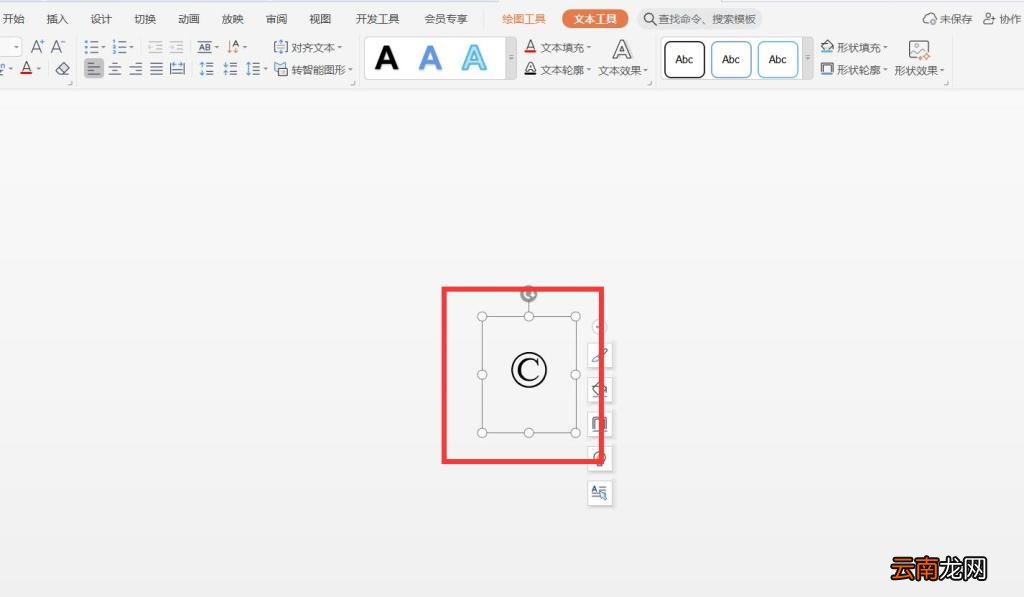Expand the shape style gallery
The width and height of the screenshot is (1024, 597).
pyautogui.click(x=808, y=58)
